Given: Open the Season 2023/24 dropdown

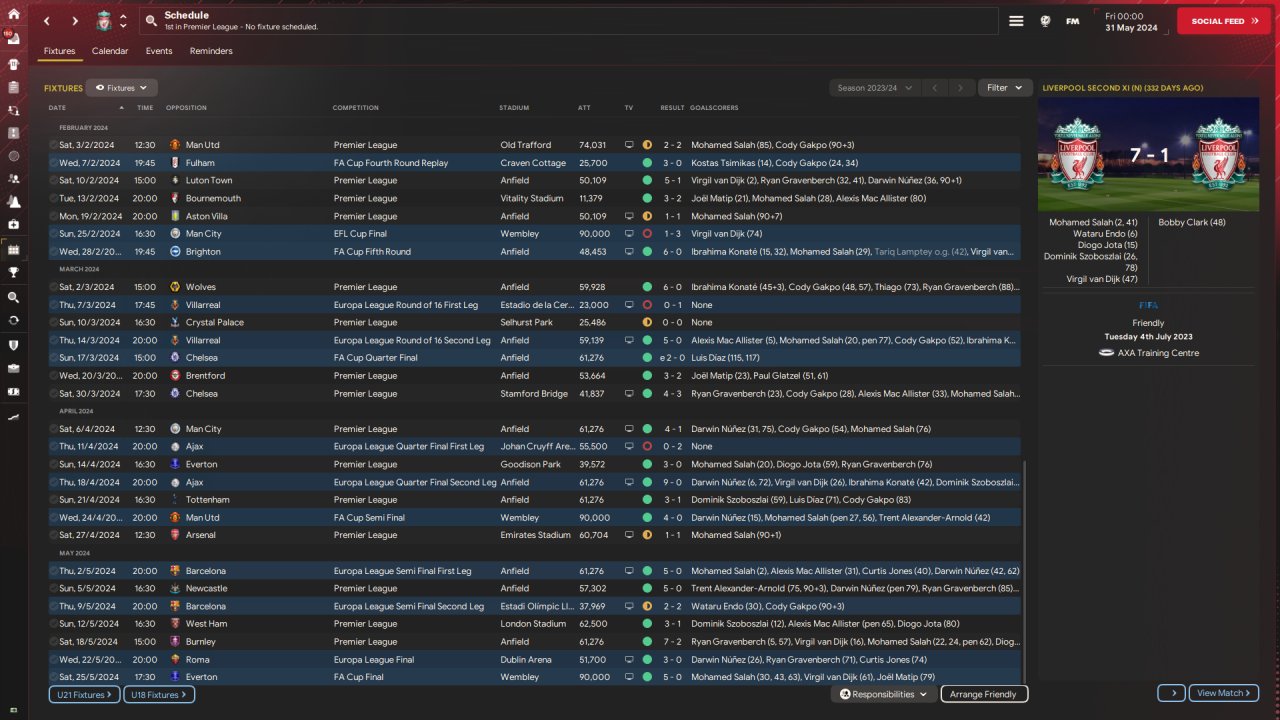Looking at the screenshot, I should click(874, 88).
